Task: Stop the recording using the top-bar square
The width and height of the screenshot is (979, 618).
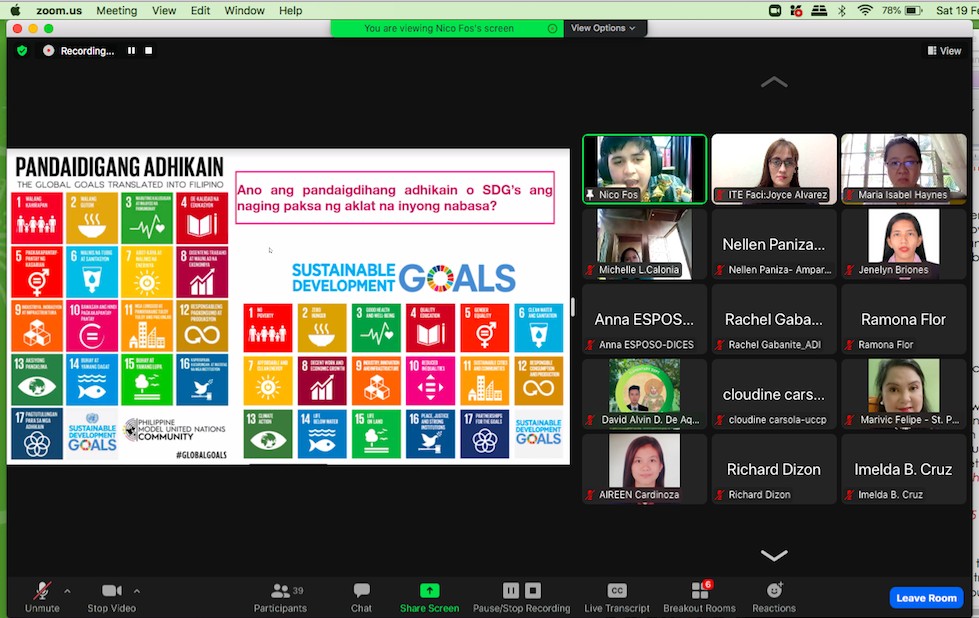Action: click(149, 51)
